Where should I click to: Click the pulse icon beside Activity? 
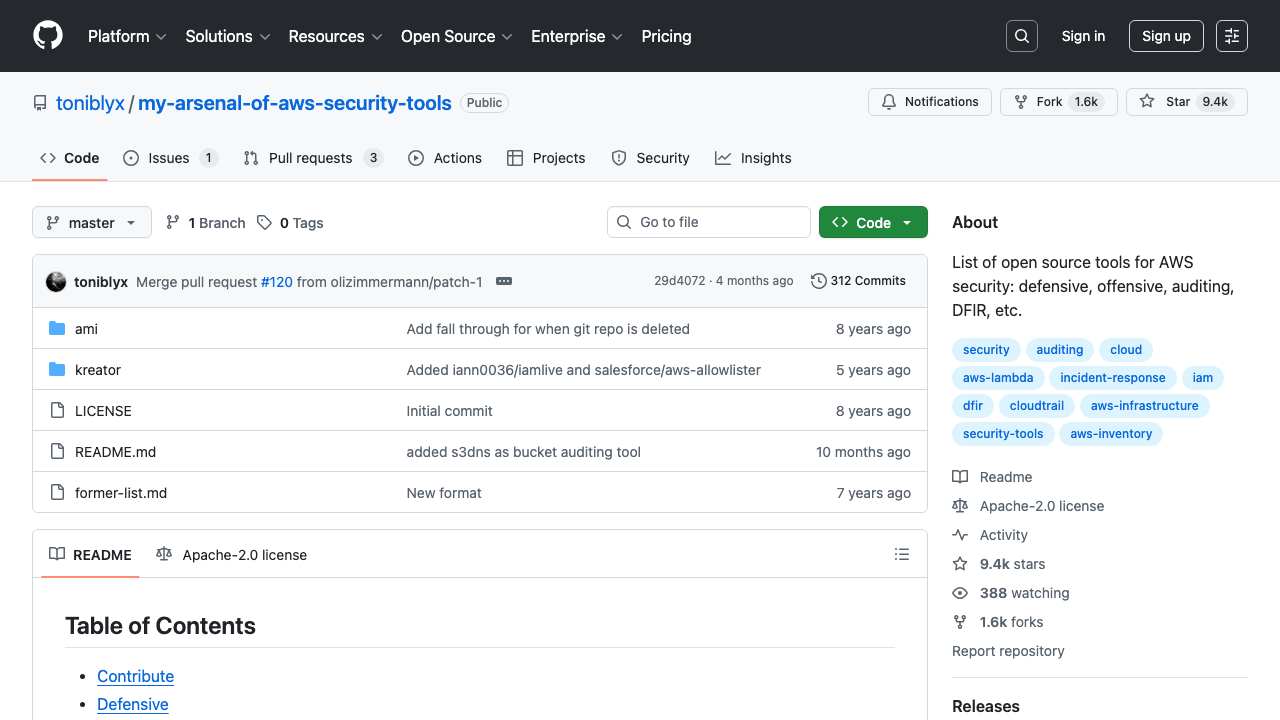pyautogui.click(x=960, y=535)
